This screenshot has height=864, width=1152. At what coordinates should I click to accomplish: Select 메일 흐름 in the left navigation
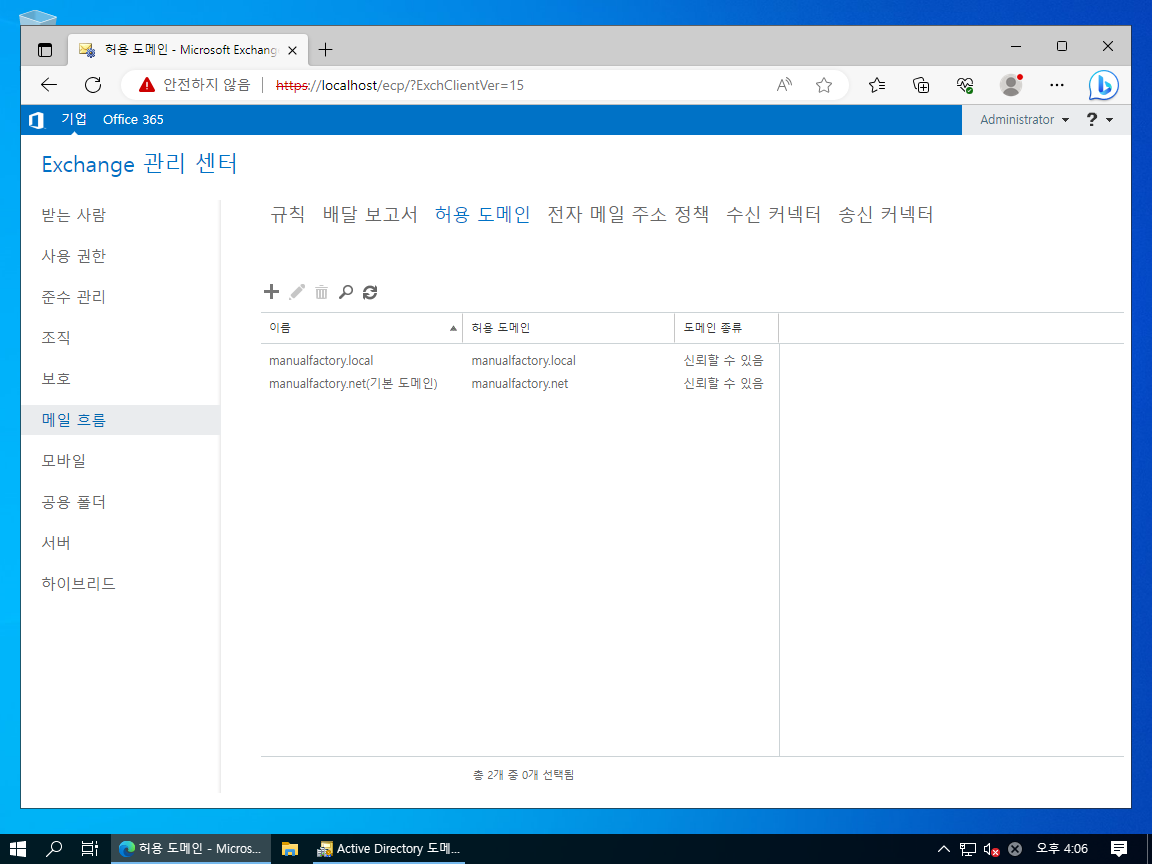point(120,420)
